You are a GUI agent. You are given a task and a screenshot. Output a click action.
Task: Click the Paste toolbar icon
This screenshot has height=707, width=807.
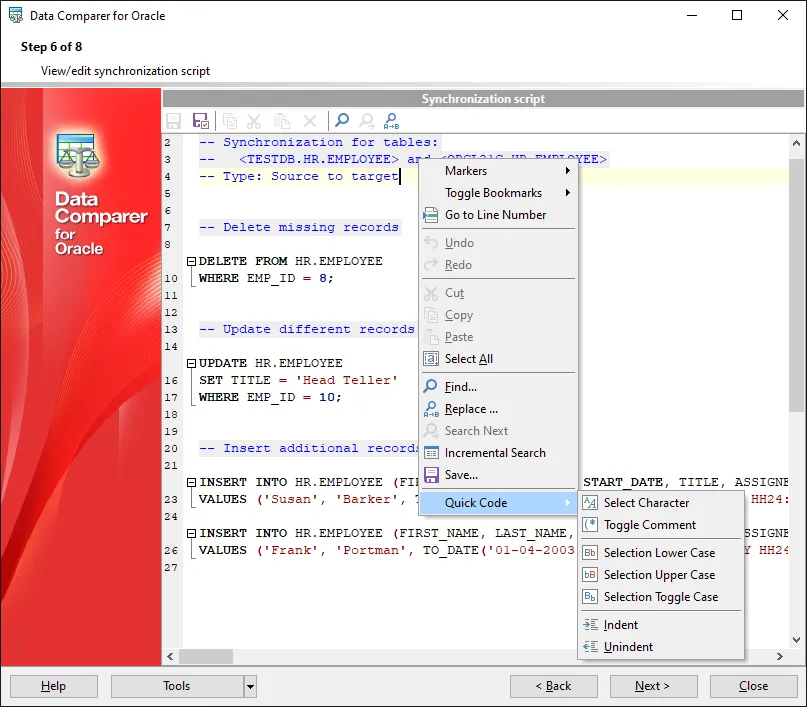point(282,121)
